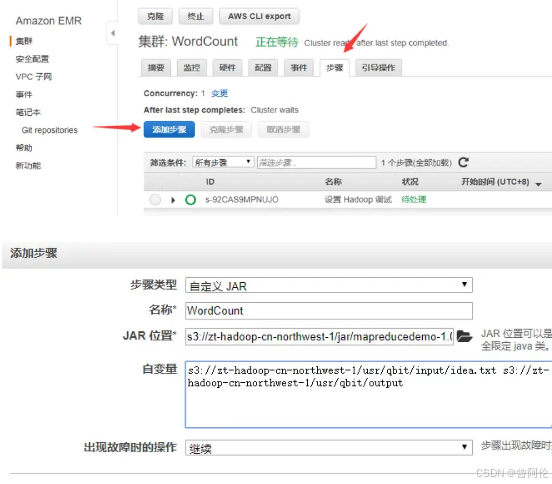552x484 pixels.
Task: Click the green status circle of step s-92CAS9MPNUJO
Action: (190, 200)
